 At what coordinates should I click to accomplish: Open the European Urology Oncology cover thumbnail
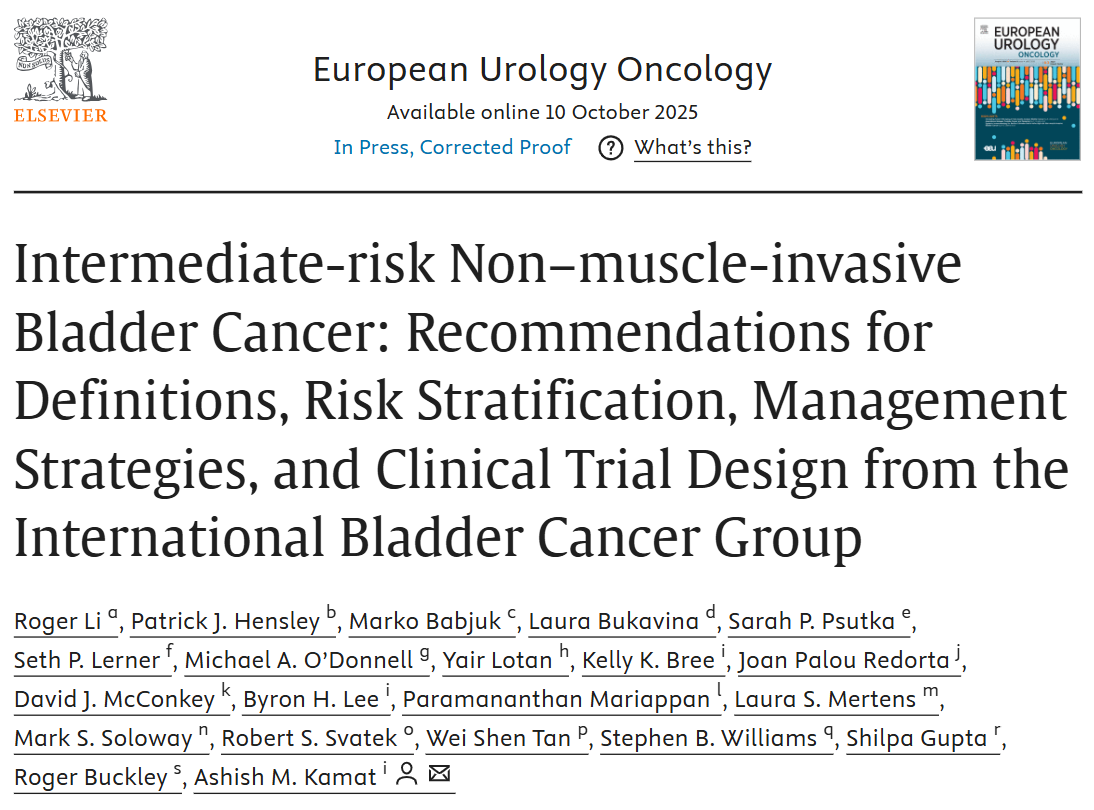click(x=1027, y=89)
